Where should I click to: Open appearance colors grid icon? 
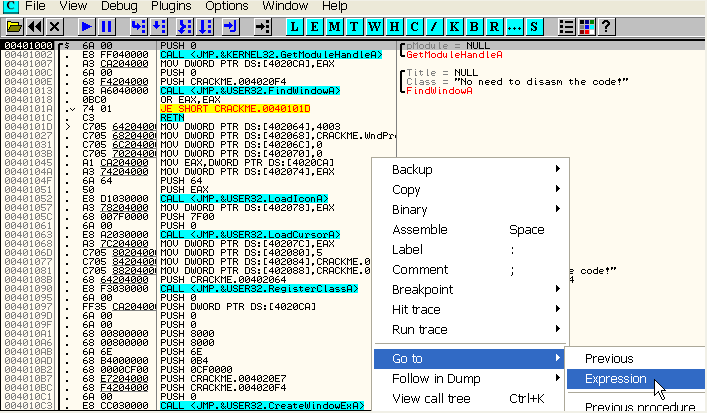(x=586, y=27)
